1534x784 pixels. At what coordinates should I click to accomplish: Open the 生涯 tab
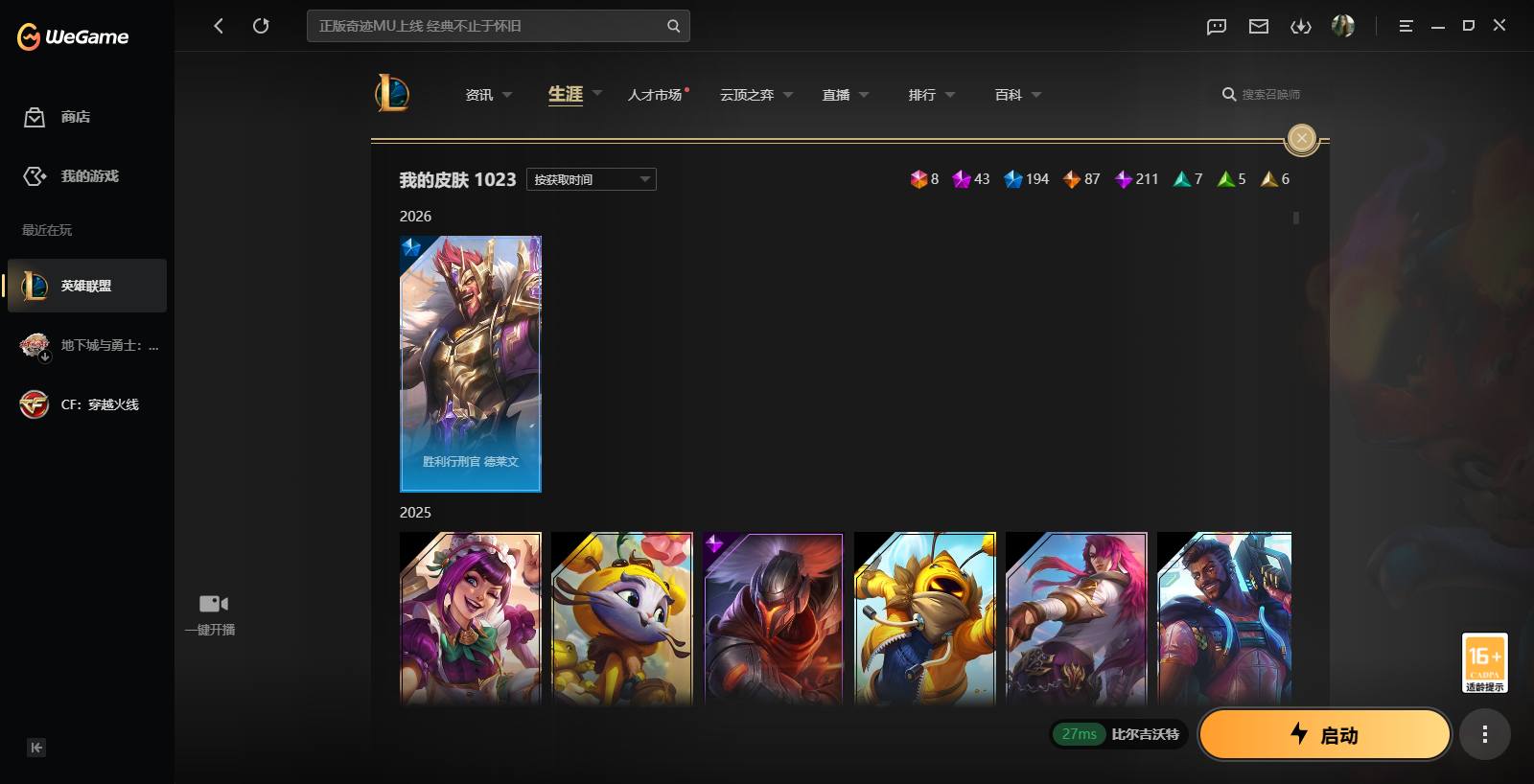pyautogui.click(x=566, y=94)
